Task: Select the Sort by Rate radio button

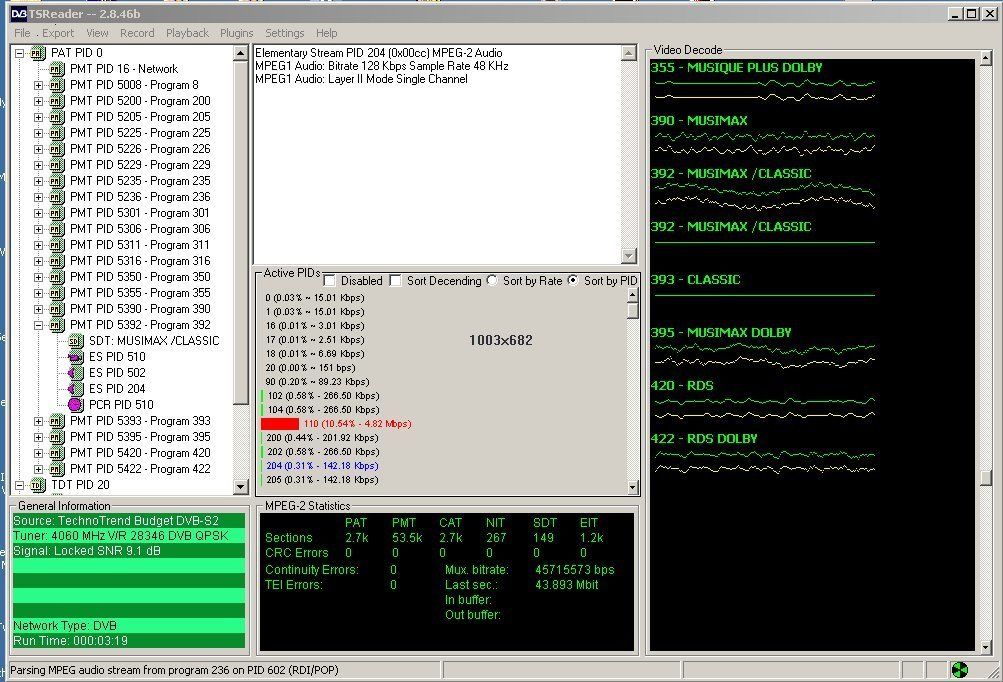Action: pos(492,280)
